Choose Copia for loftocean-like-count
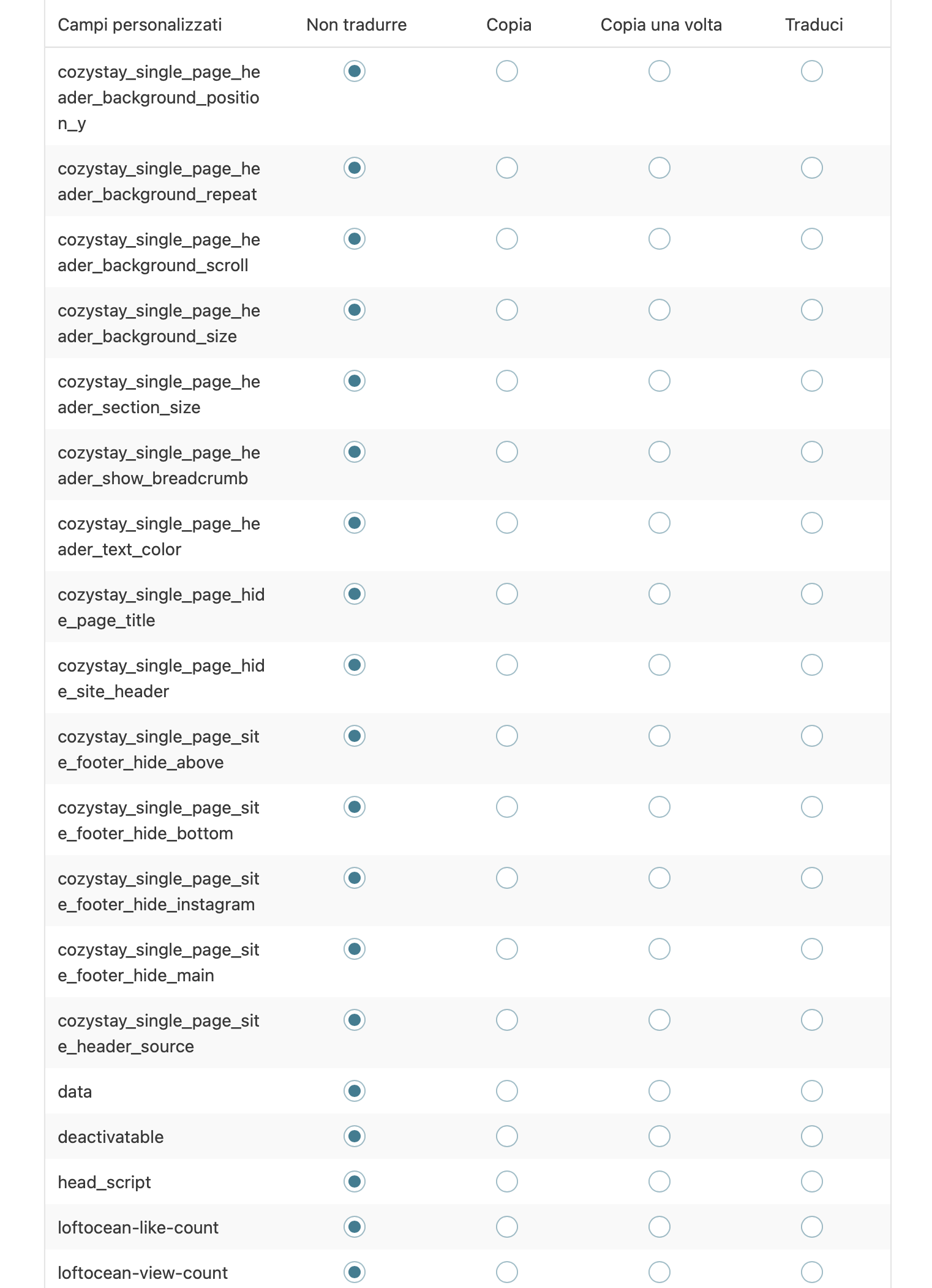The height and width of the screenshot is (1288, 932). coord(507,1227)
